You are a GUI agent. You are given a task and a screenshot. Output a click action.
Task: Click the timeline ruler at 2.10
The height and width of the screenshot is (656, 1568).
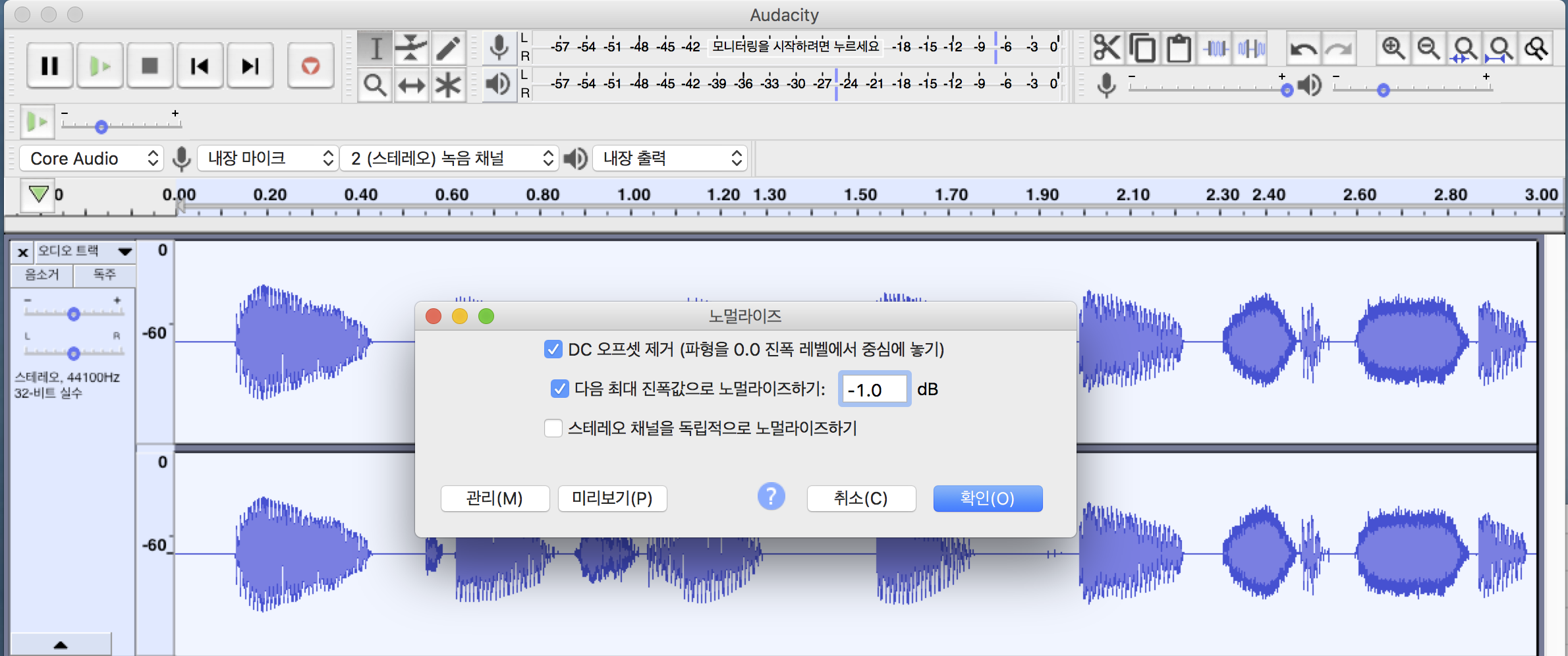pos(1133,195)
